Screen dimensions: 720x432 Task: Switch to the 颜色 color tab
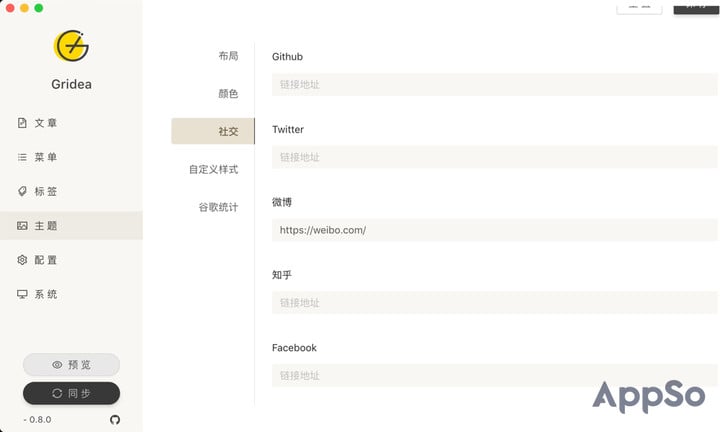[x=228, y=94]
